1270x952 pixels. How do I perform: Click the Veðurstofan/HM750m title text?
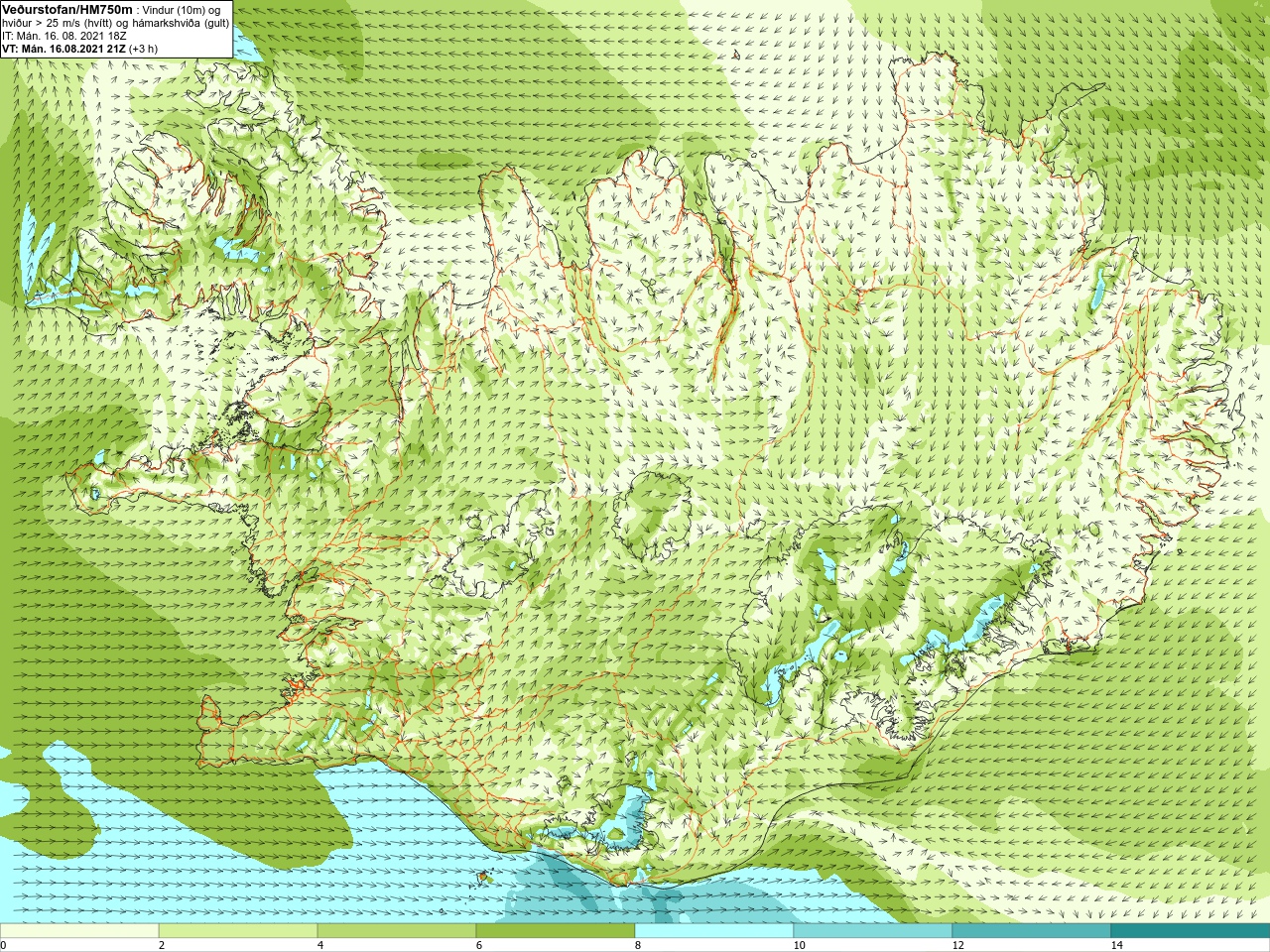coord(66,9)
